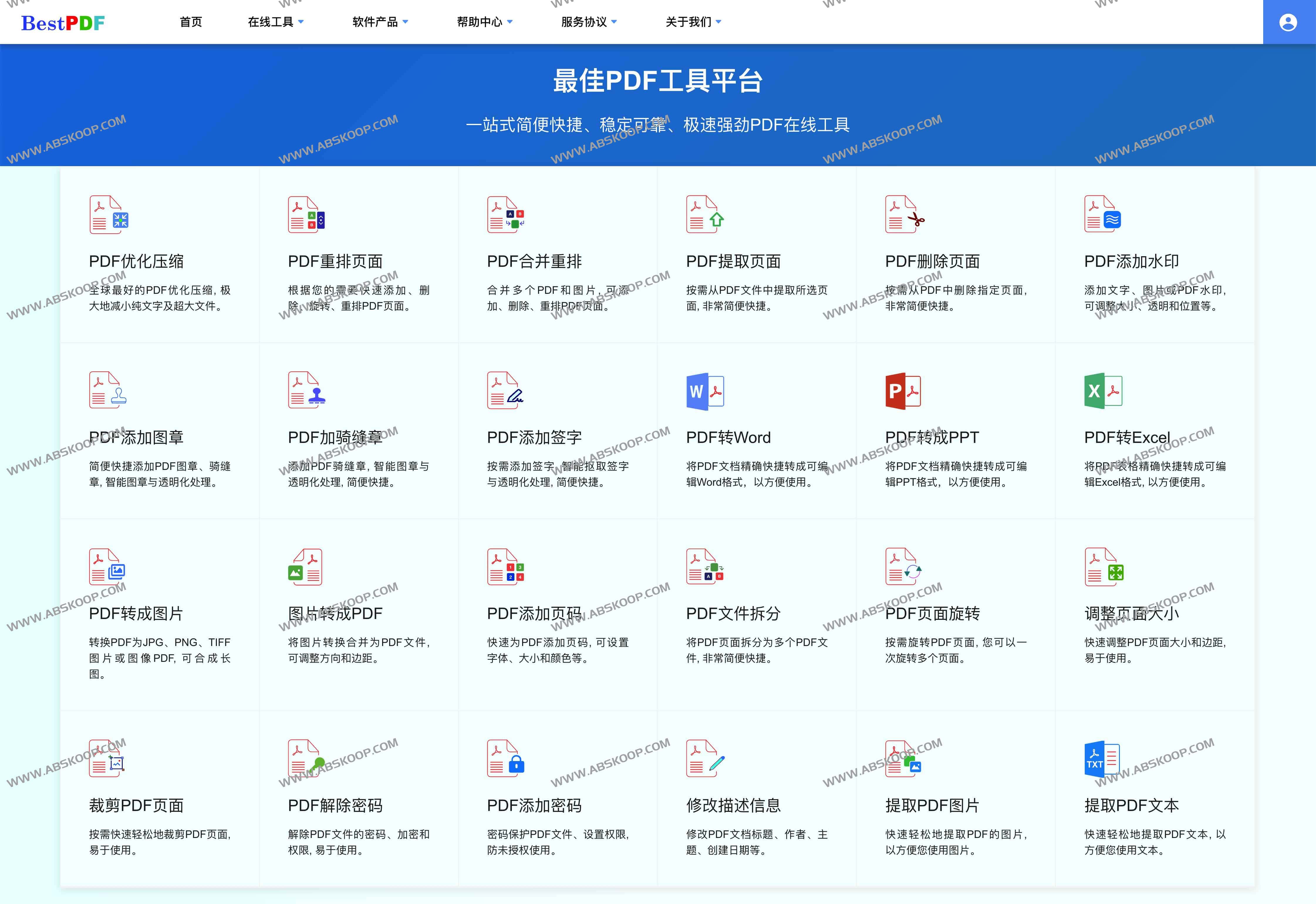Screen dimensions: 1316x904
Task: Click the PDF转Excel spreadsheet icon
Action: tap(1103, 391)
